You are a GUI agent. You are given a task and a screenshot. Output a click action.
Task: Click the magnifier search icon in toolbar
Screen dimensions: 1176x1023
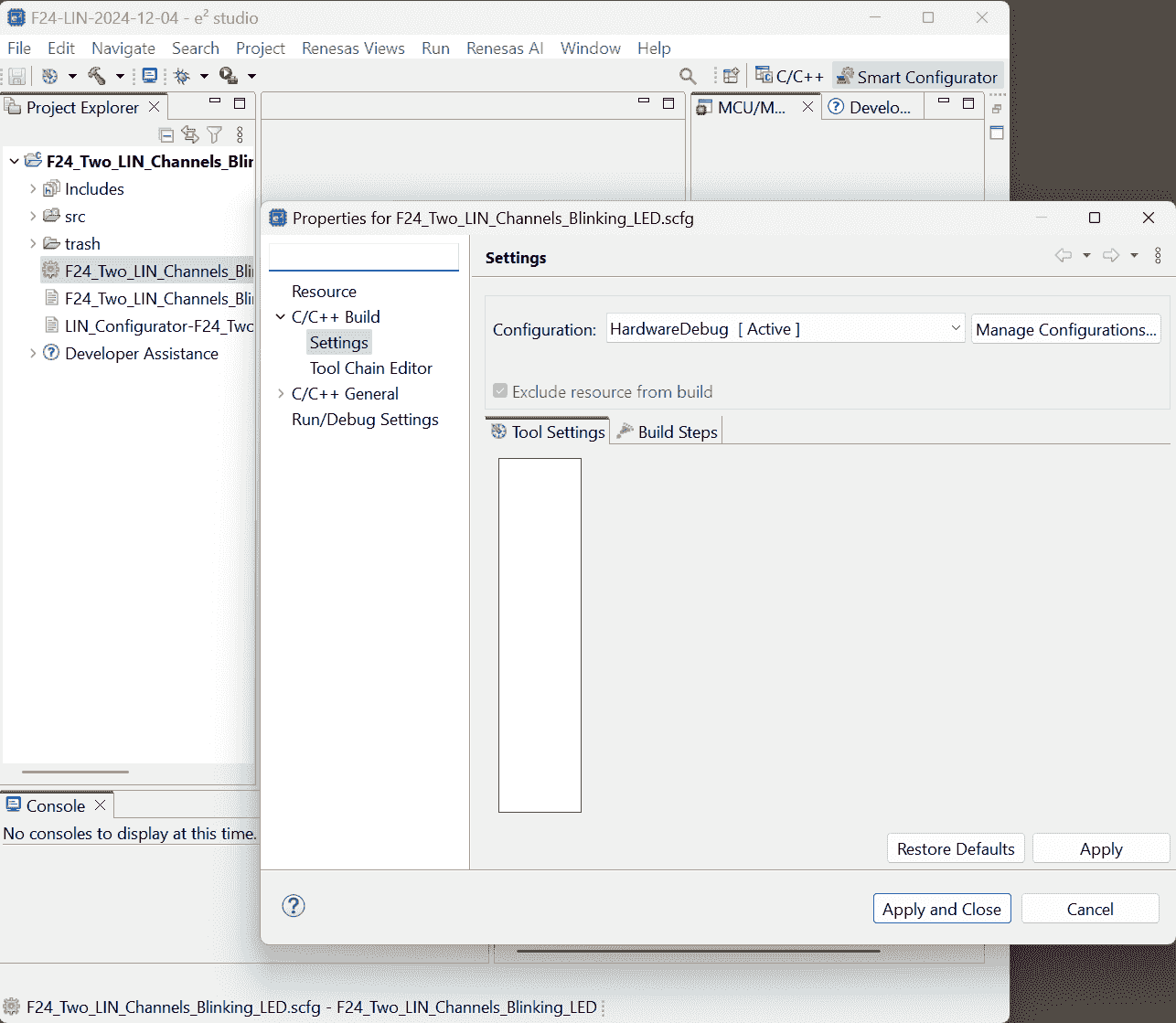(x=688, y=77)
